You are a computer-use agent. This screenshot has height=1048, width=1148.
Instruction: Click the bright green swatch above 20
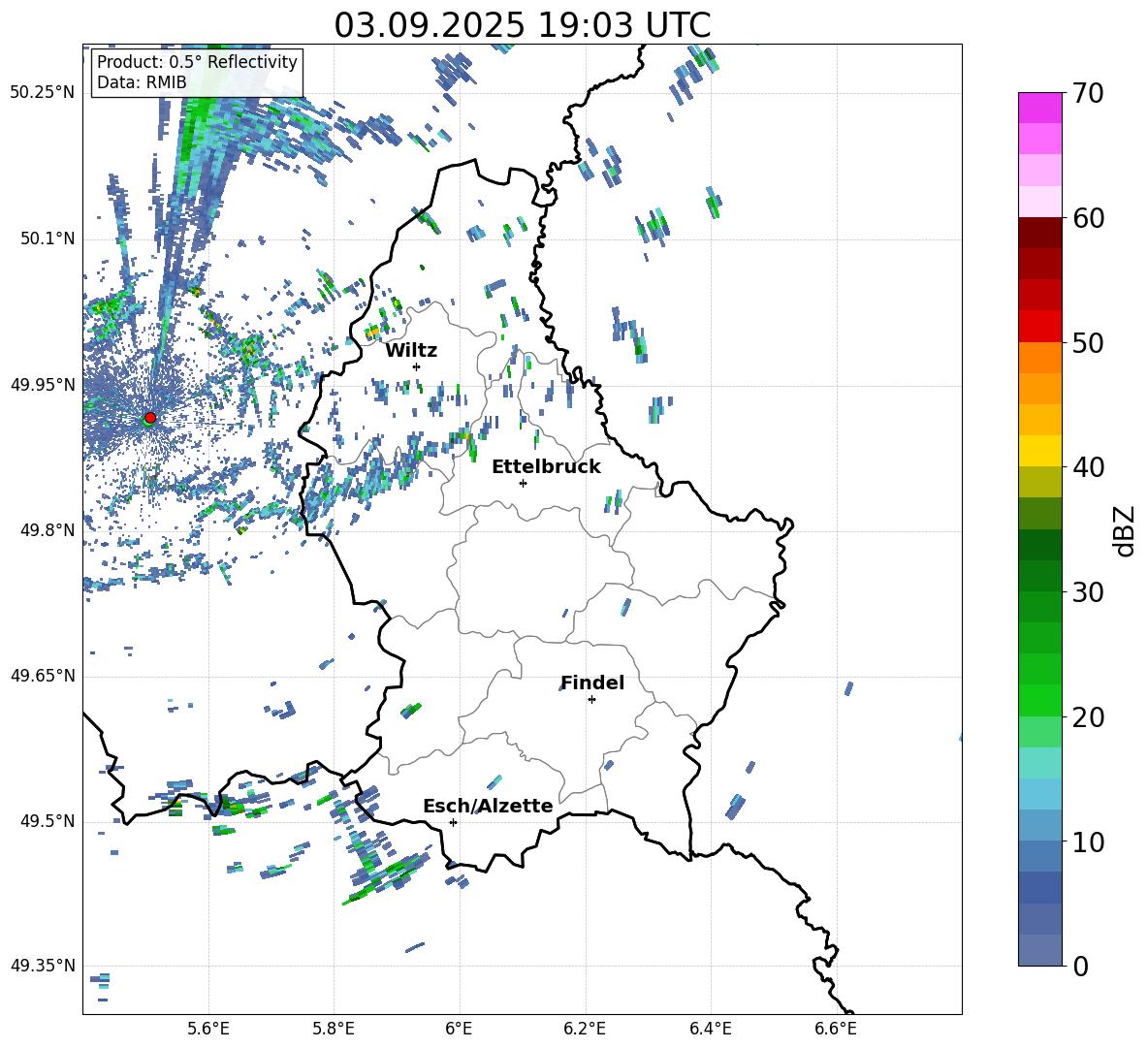(1039, 700)
